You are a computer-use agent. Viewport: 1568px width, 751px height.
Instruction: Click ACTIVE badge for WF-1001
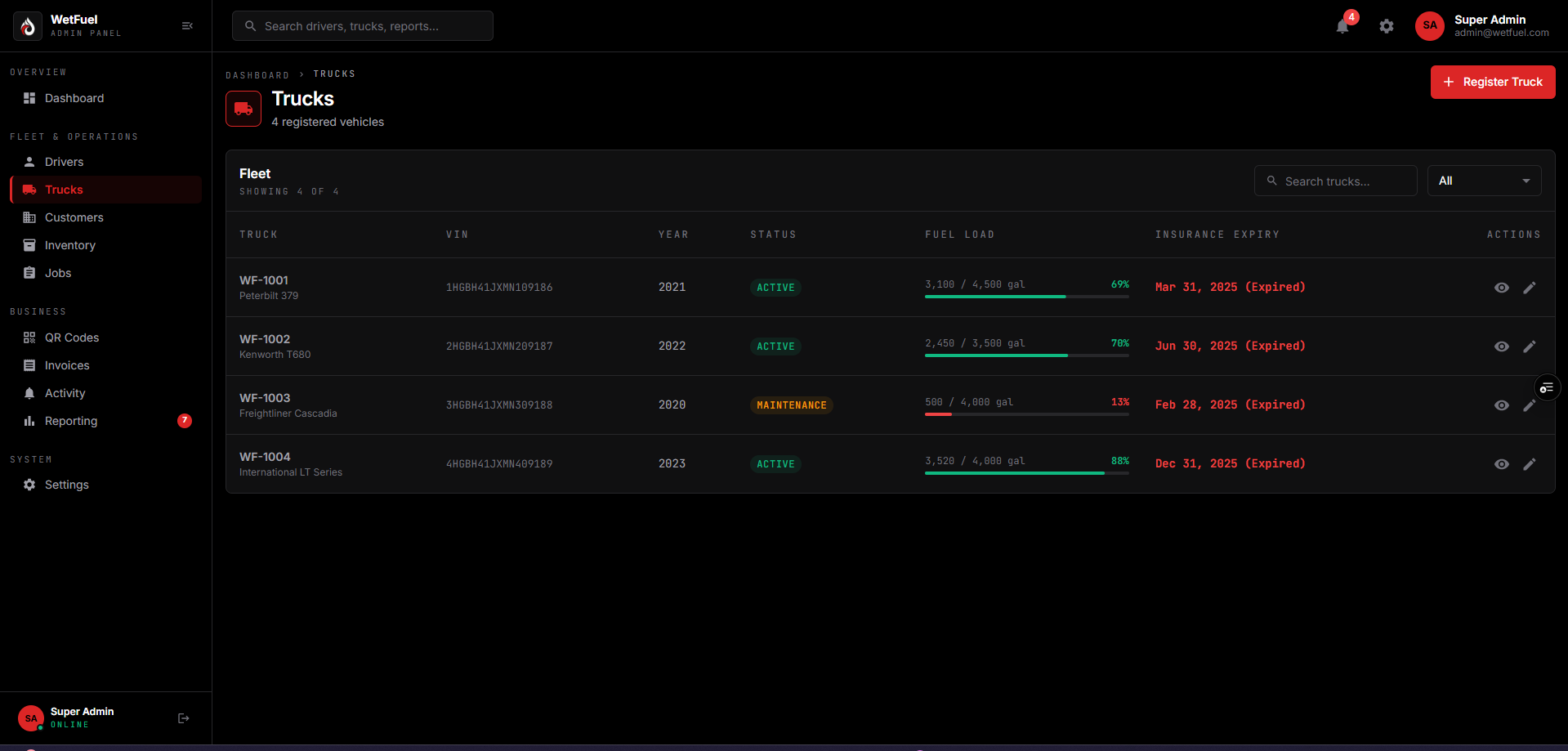775,288
